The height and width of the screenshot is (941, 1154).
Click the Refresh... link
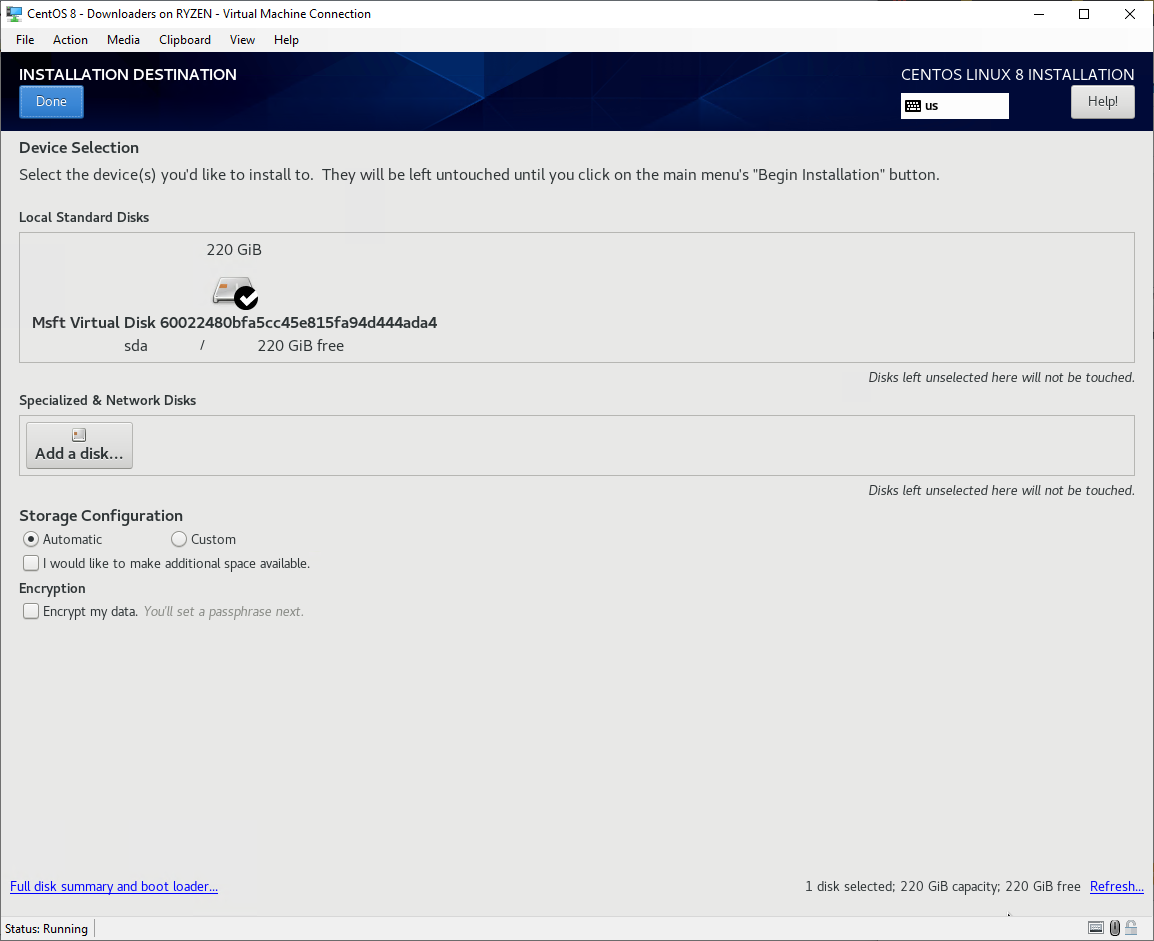pyautogui.click(x=1116, y=887)
